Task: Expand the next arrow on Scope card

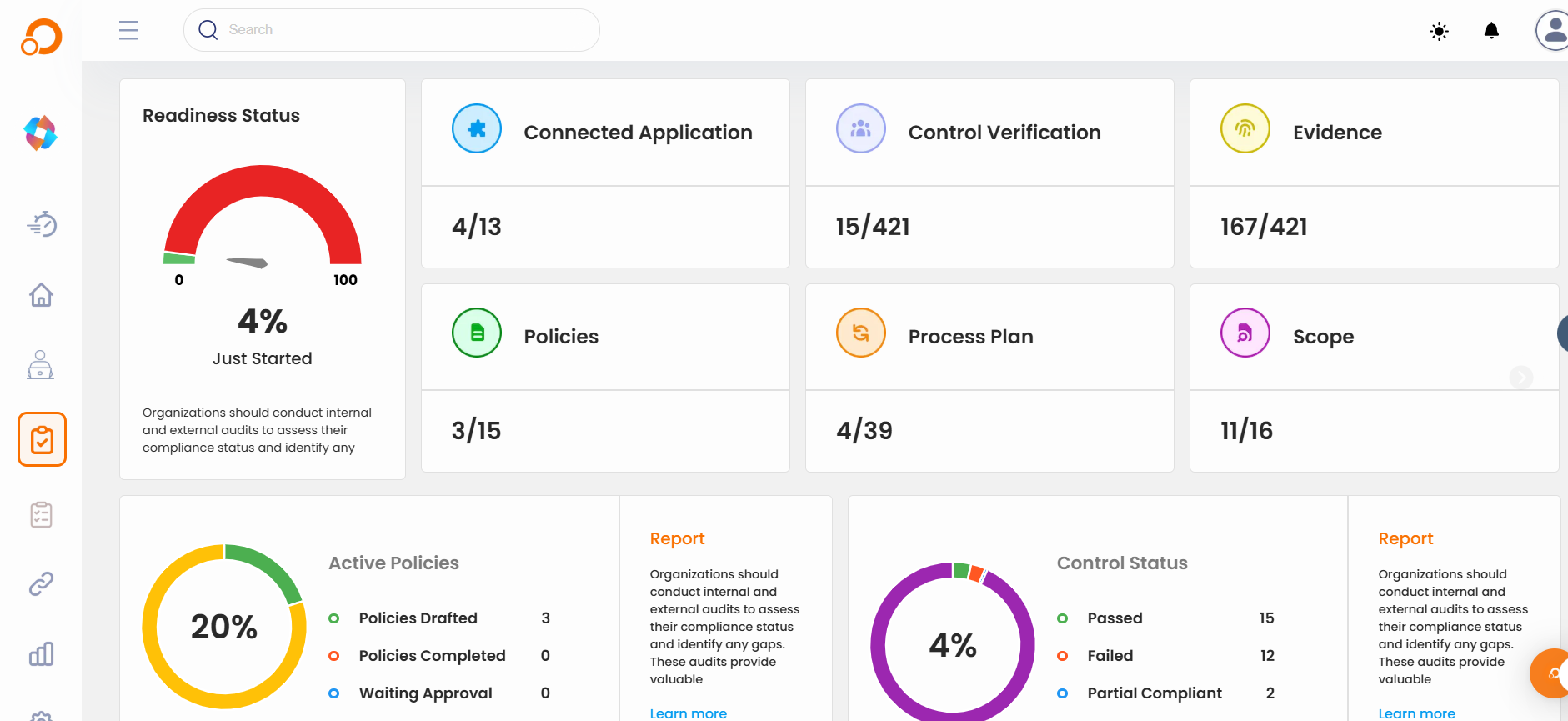Action: [1520, 378]
